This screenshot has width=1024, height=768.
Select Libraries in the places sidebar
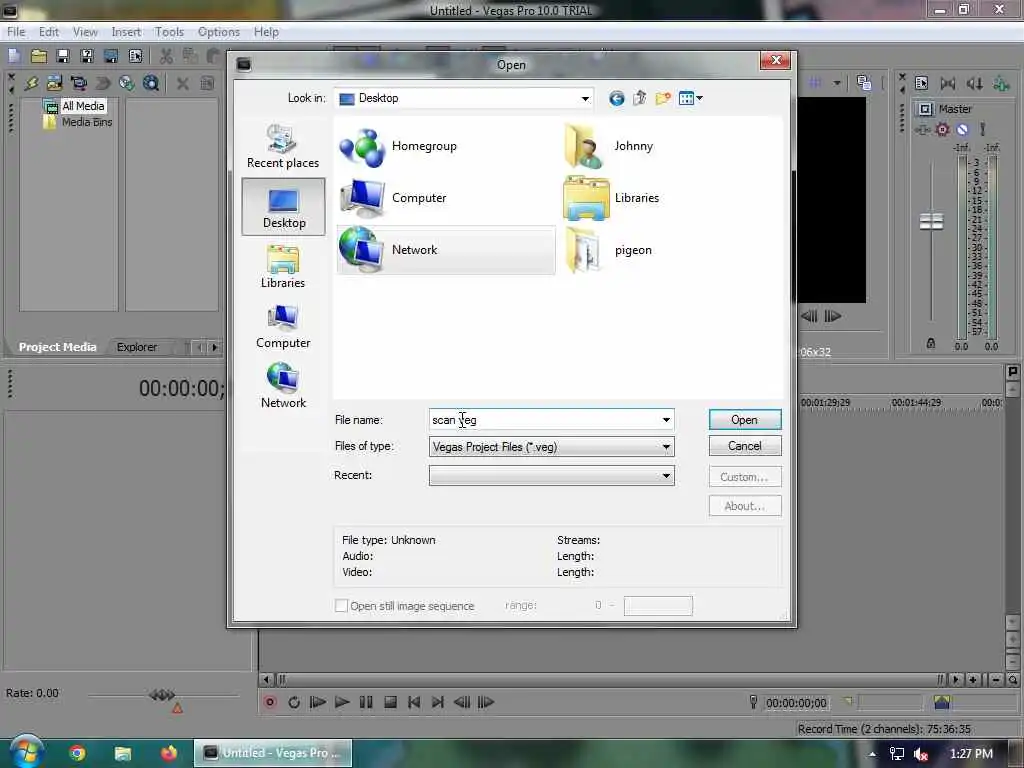[x=283, y=266]
